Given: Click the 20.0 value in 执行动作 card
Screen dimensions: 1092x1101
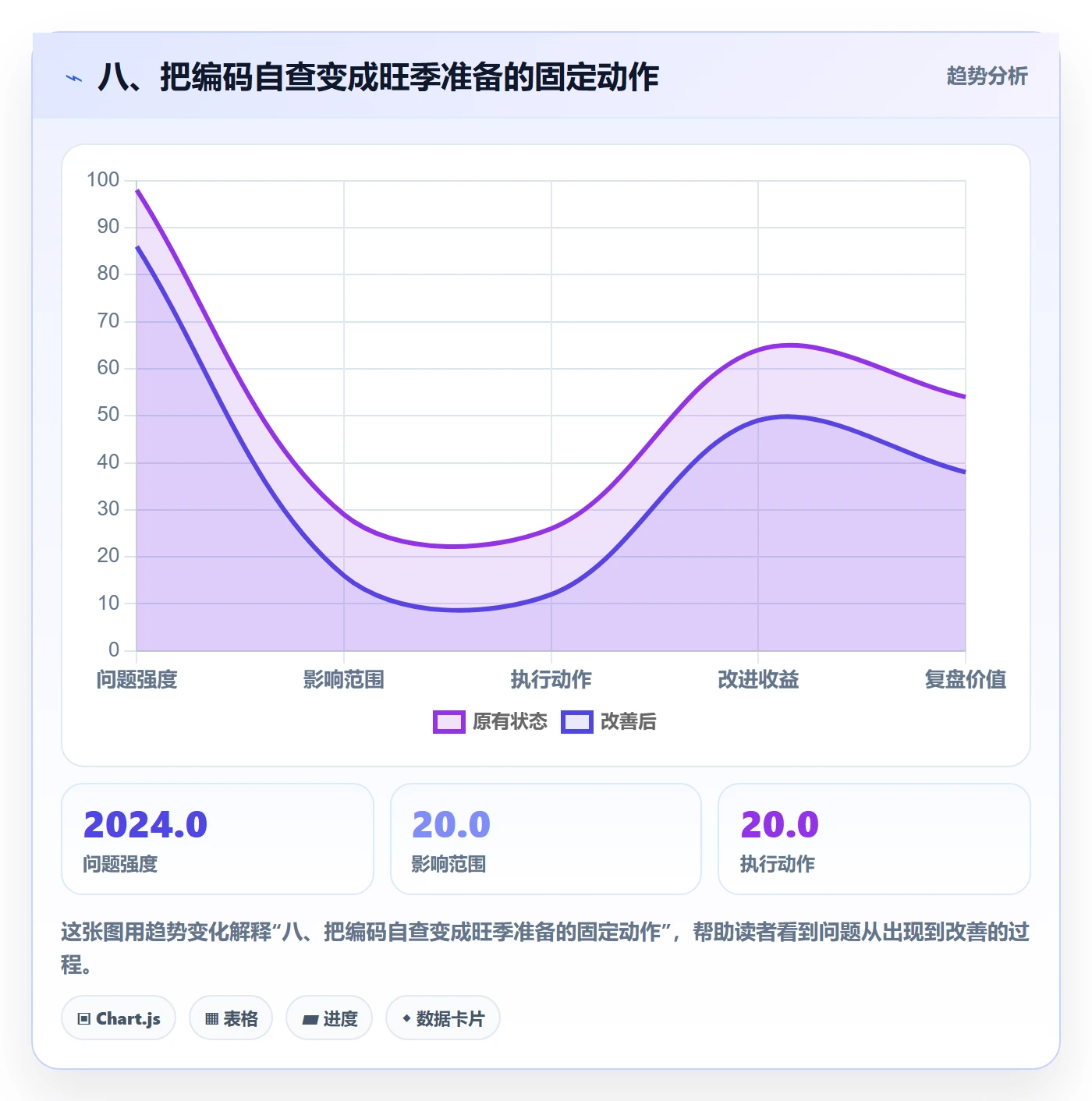Looking at the screenshot, I should pyautogui.click(x=779, y=825).
